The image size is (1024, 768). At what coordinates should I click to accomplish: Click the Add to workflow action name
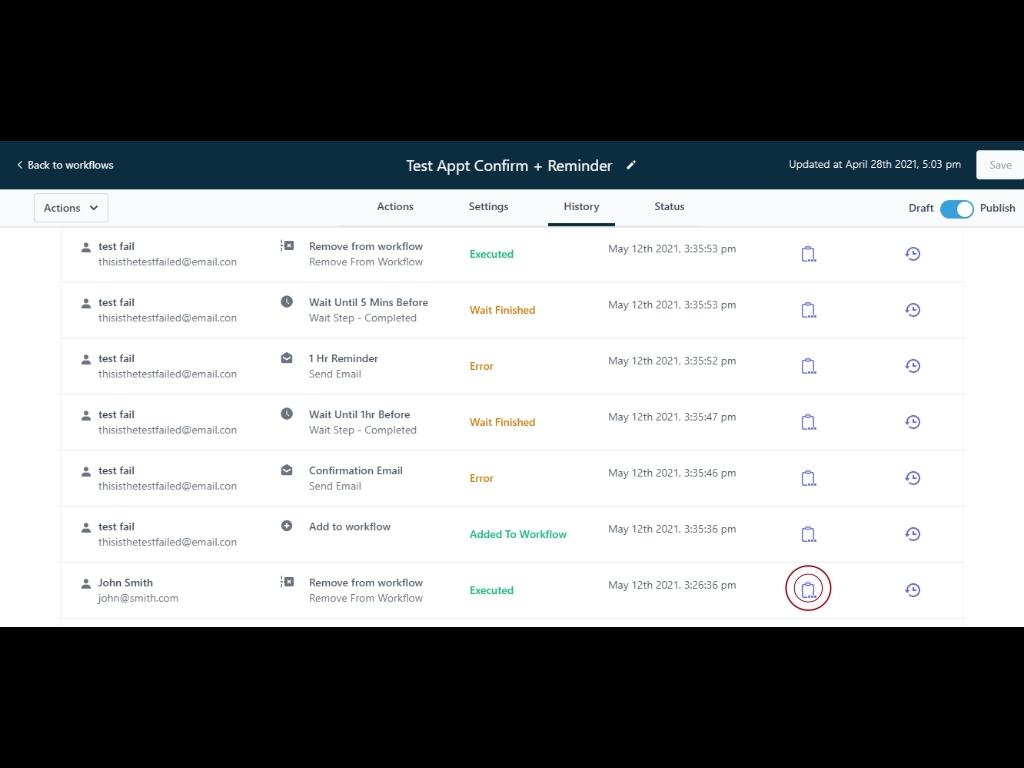tap(350, 527)
